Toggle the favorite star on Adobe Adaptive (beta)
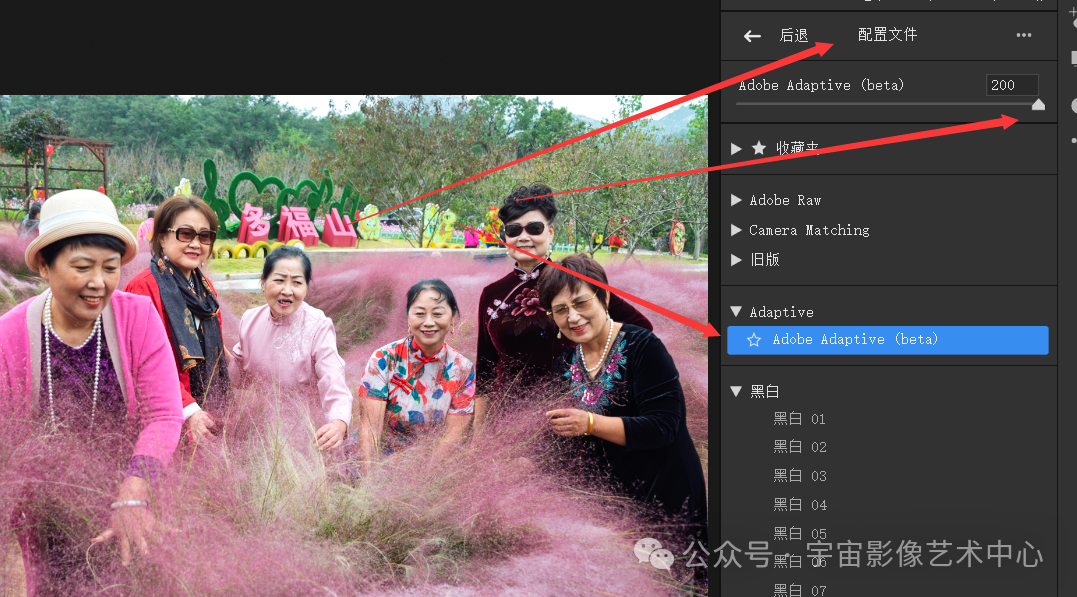This screenshot has height=597, width=1077. pyautogui.click(x=754, y=340)
